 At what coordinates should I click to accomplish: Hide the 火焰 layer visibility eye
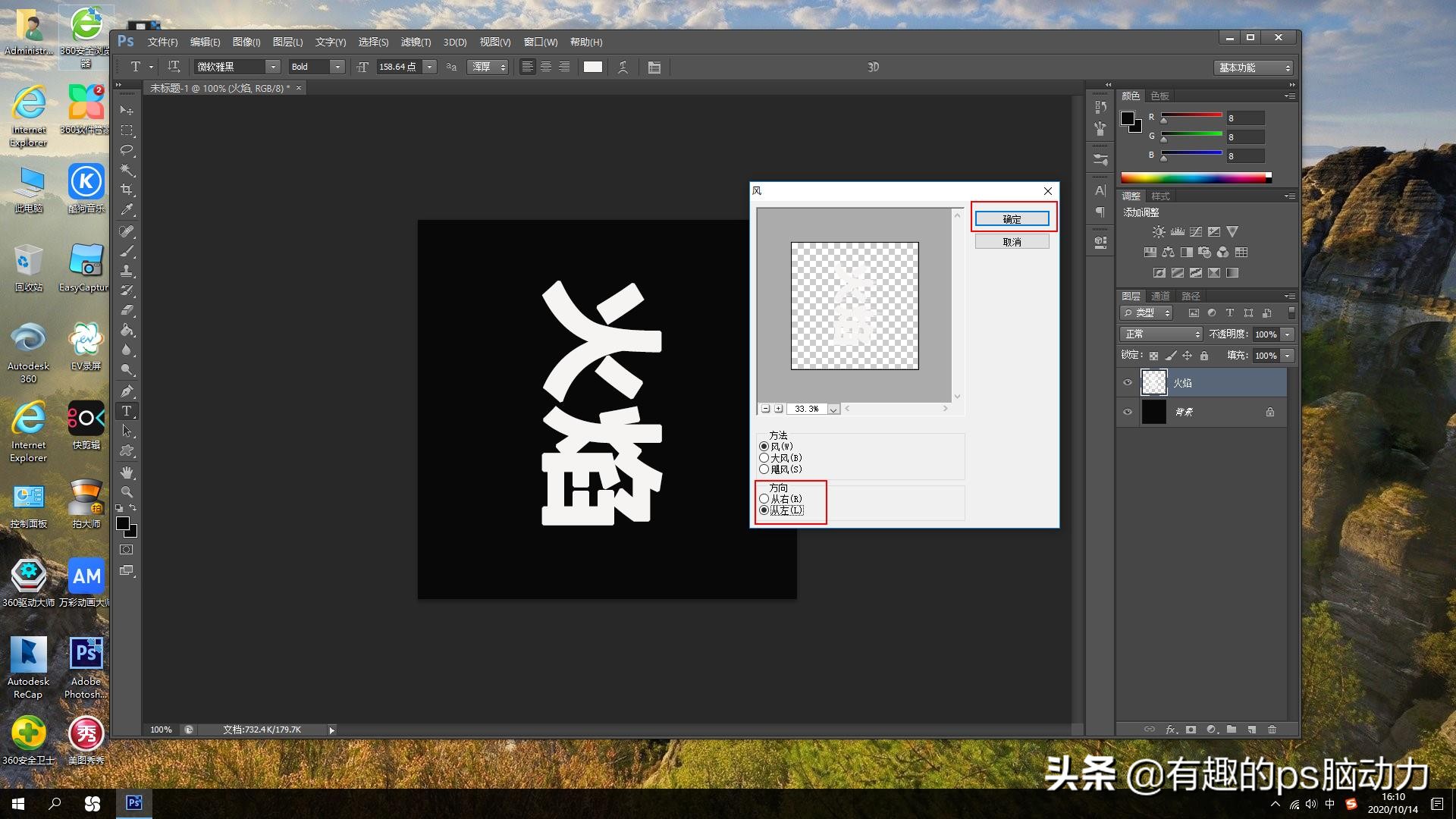(x=1128, y=383)
